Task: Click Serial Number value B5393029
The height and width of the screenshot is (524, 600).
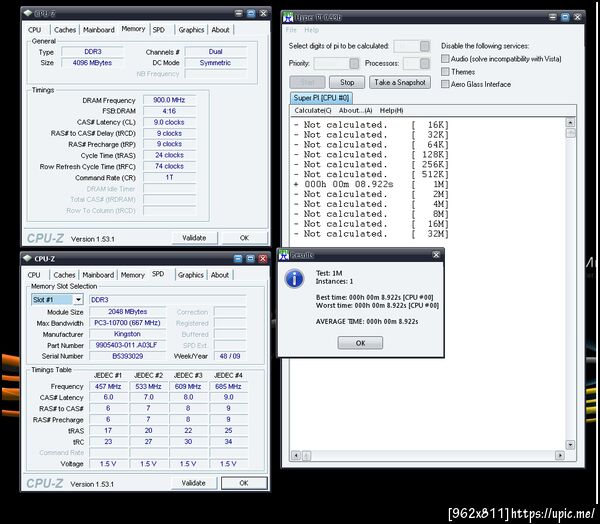Action: point(127,356)
